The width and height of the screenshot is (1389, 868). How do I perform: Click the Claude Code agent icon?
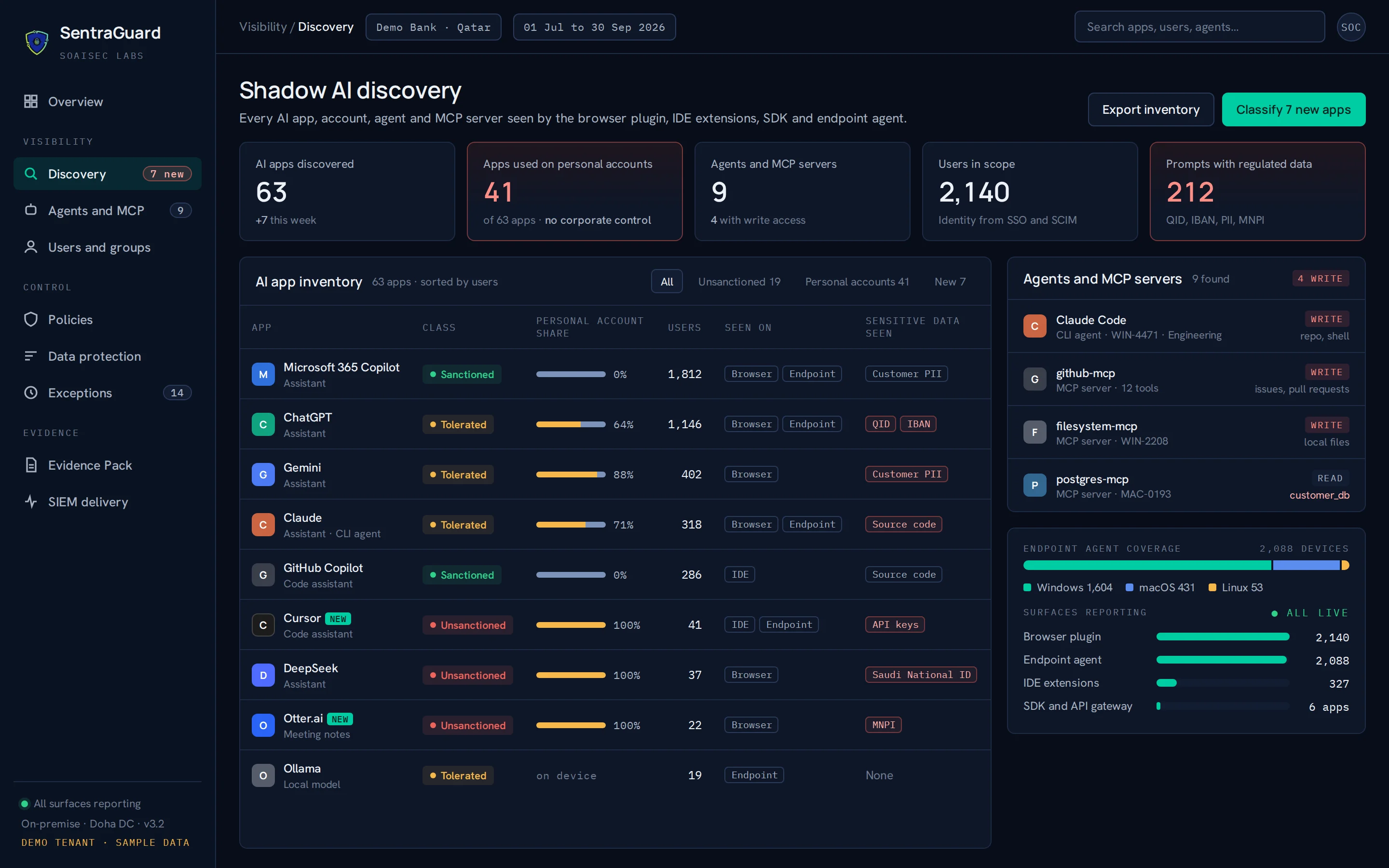[x=1035, y=326]
